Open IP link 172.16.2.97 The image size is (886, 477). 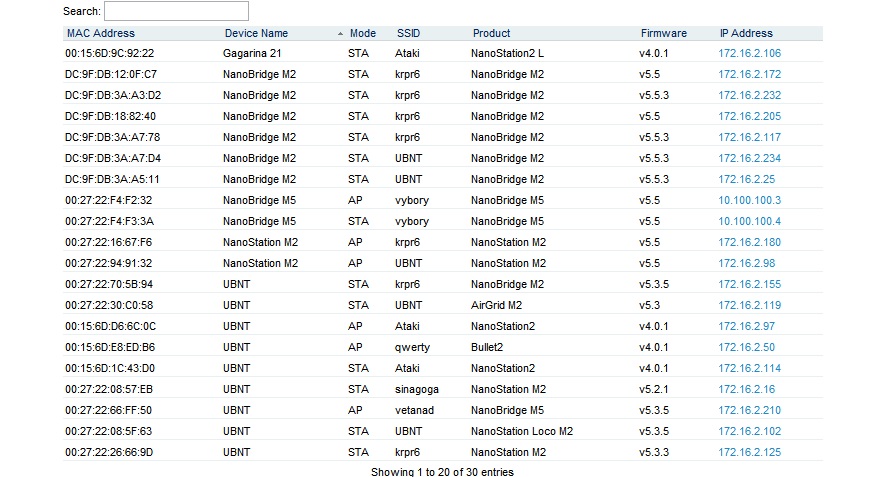[x=746, y=326]
